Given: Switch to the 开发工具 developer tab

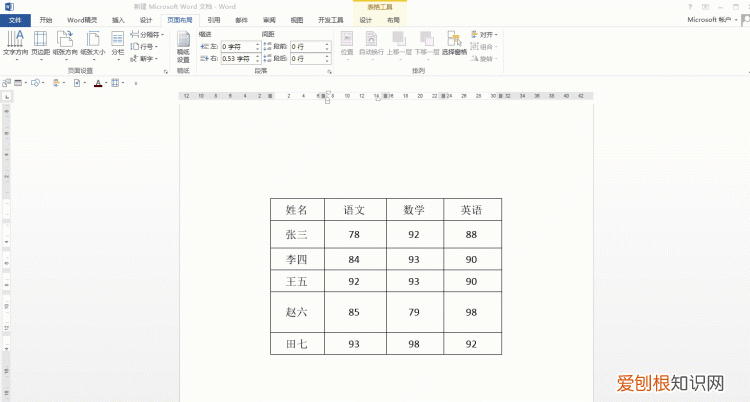Looking at the screenshot, I should tap(331, 20).
